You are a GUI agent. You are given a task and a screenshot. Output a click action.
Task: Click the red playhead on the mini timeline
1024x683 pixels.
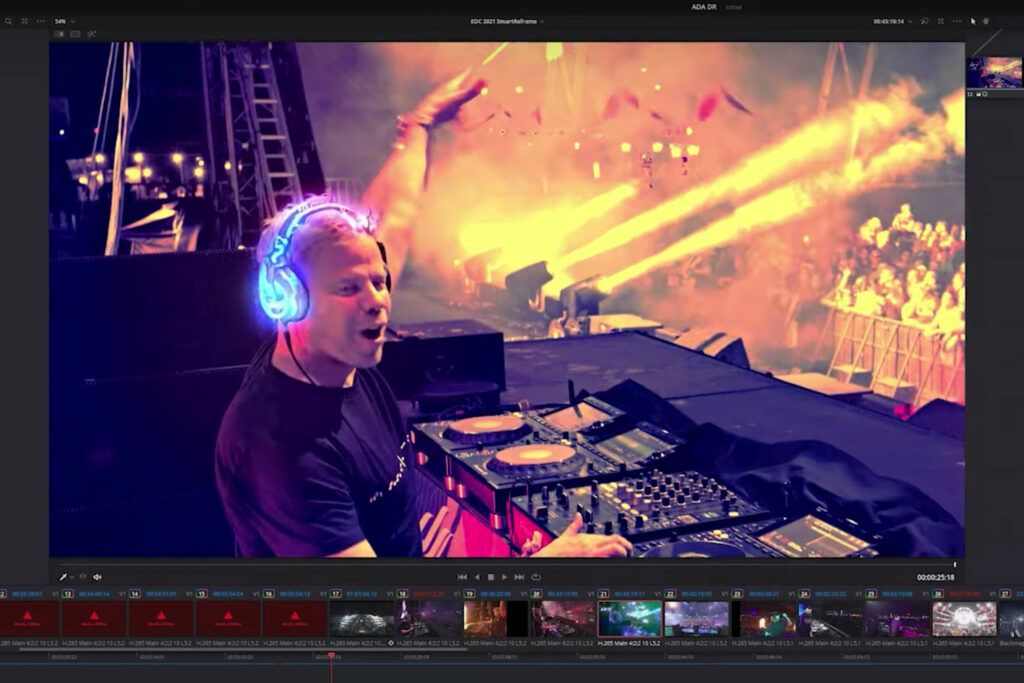[x=331, y=656]
